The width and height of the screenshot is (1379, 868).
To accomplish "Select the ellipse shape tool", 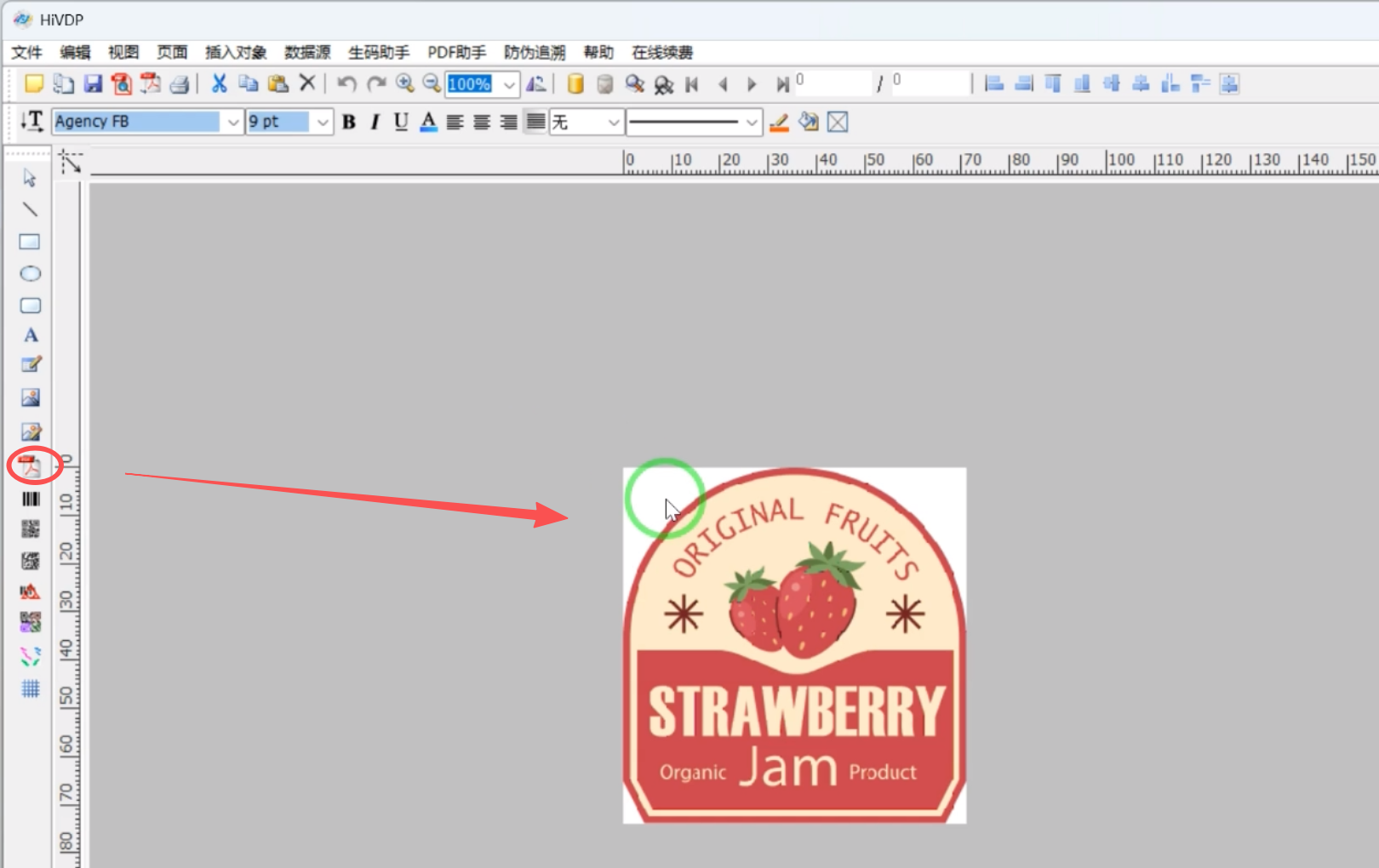I will point(30,274).
